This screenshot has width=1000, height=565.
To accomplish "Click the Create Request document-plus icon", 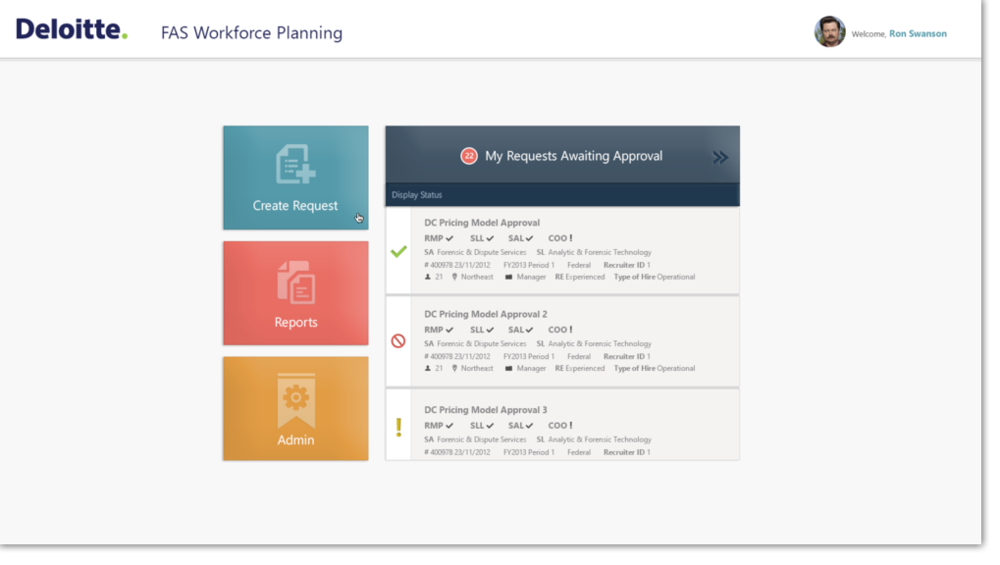I will tap(295, 164).
